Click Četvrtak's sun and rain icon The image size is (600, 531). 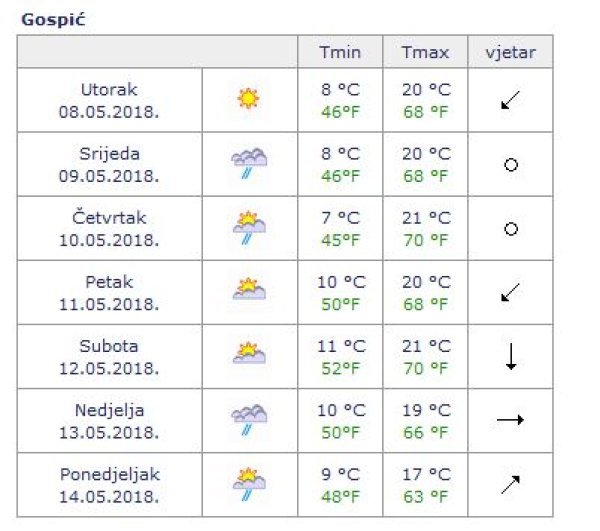click(248, 227)
